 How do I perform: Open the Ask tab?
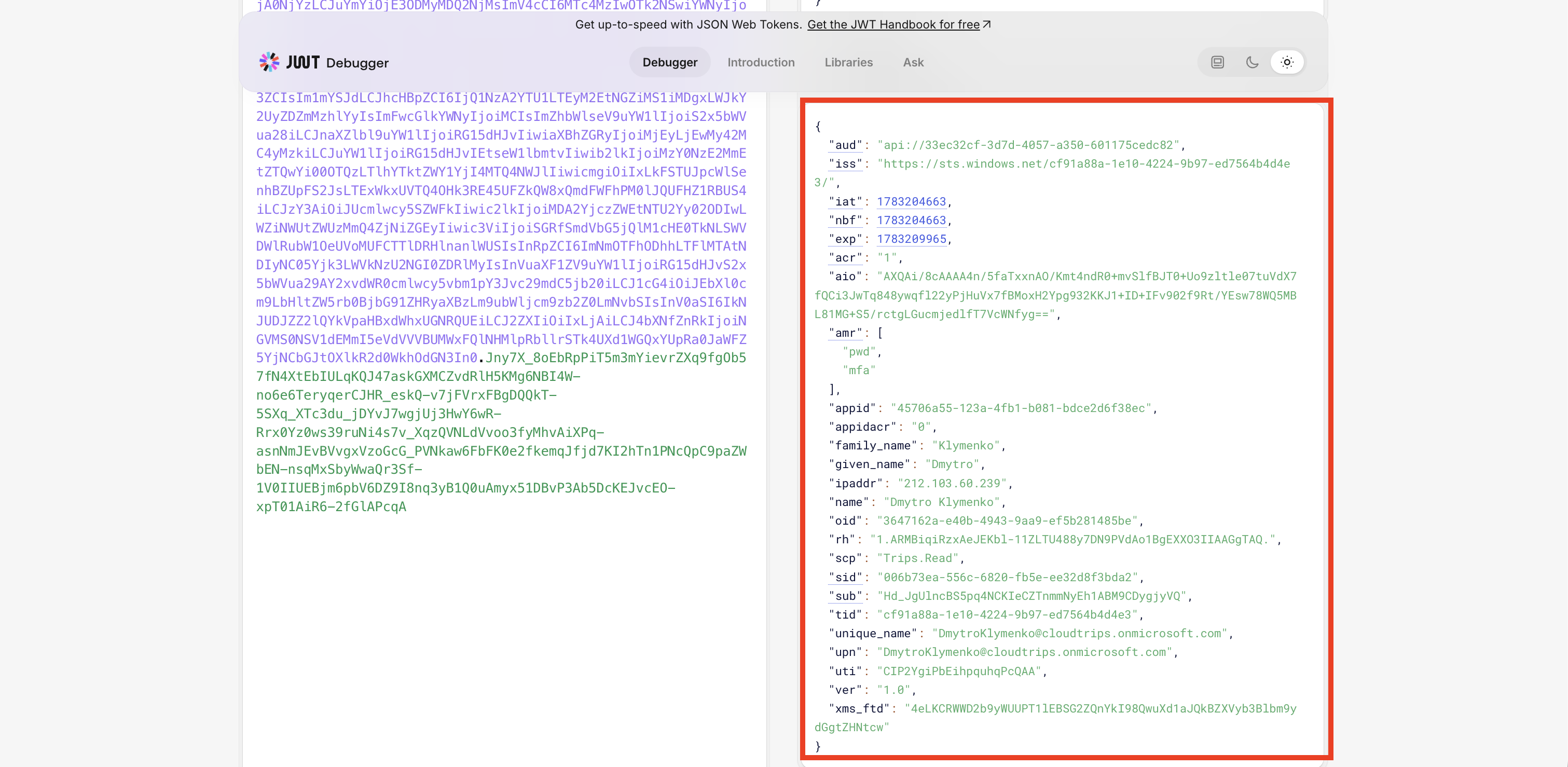(x=913, y=62)
